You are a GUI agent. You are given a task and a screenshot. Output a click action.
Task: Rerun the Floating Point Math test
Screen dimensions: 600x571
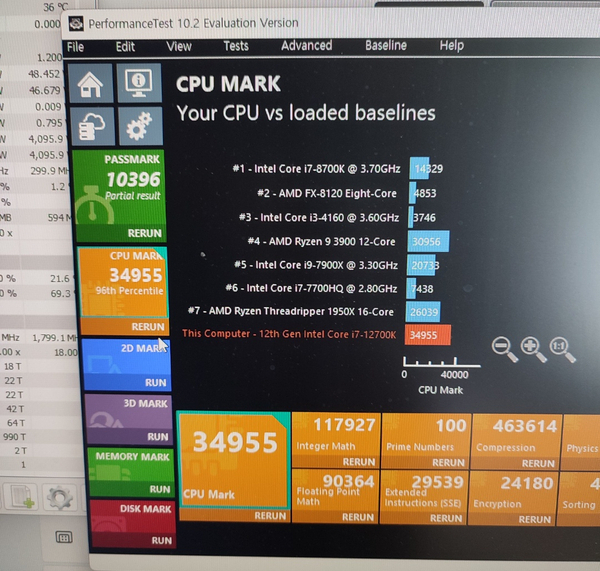coord(358,517)
